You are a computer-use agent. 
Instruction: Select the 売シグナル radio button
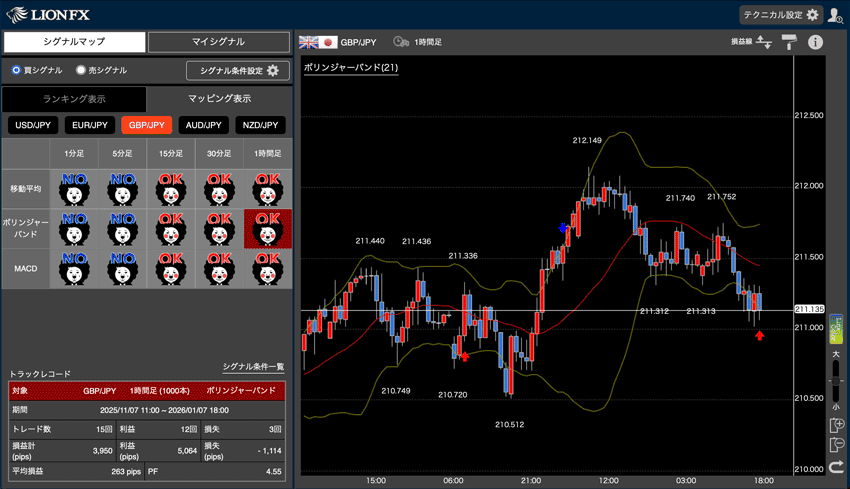point(81,70)
